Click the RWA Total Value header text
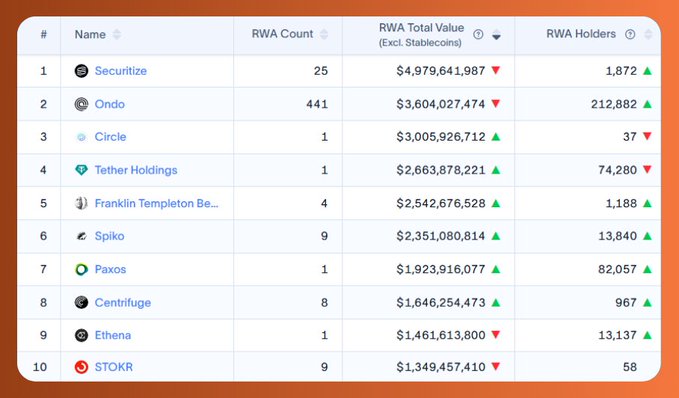Screen dimensions: 679x398 421,28
